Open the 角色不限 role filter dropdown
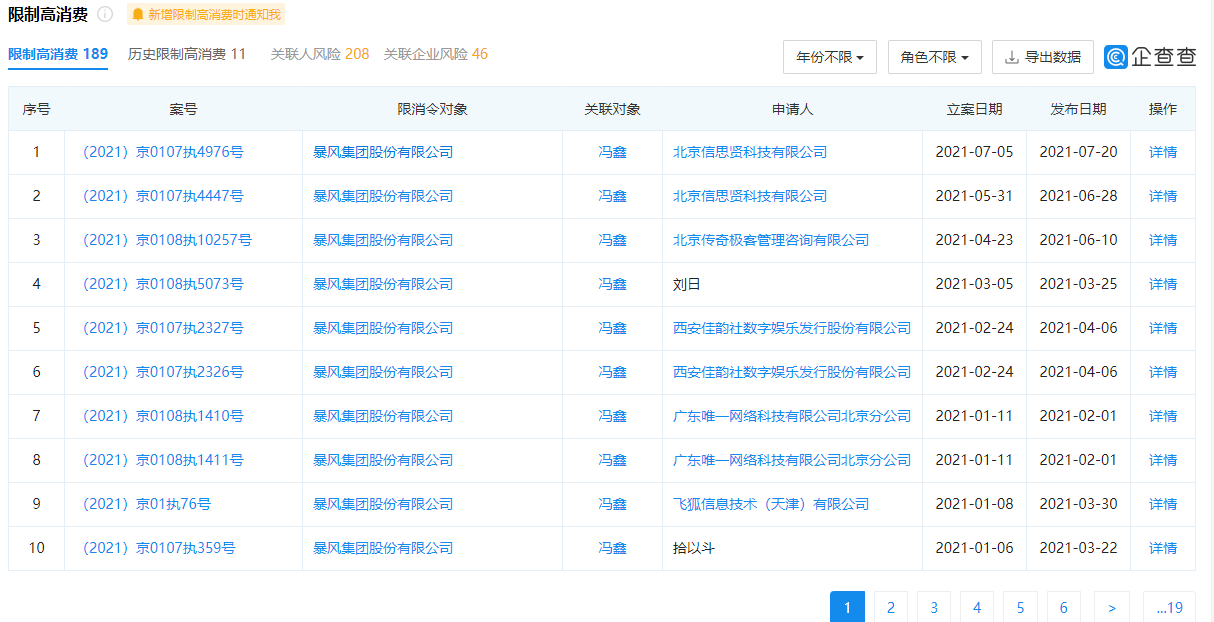Viewport: 1214px width, 622px height. 934,57
